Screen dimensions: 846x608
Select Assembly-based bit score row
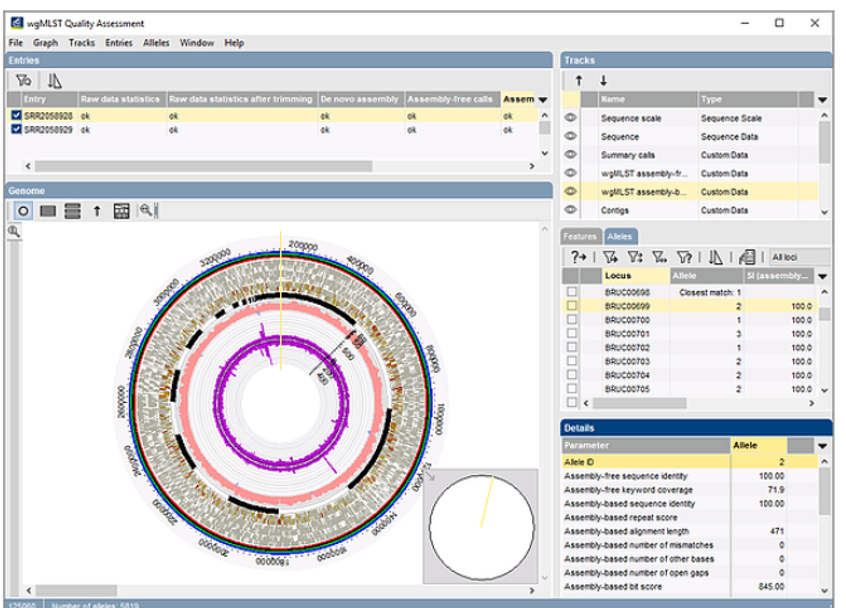[x=690, y=586]
